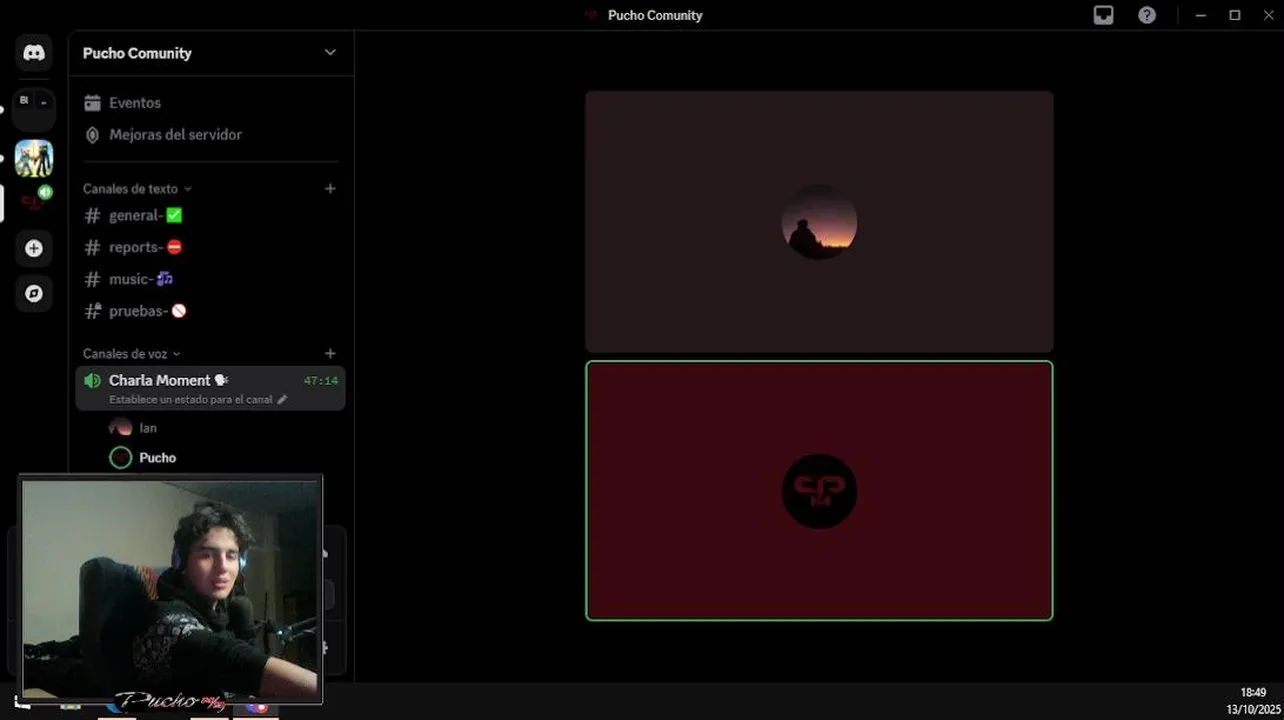
Task: Switch to the Minecraft-style image server icon
Action: [34, 158]
